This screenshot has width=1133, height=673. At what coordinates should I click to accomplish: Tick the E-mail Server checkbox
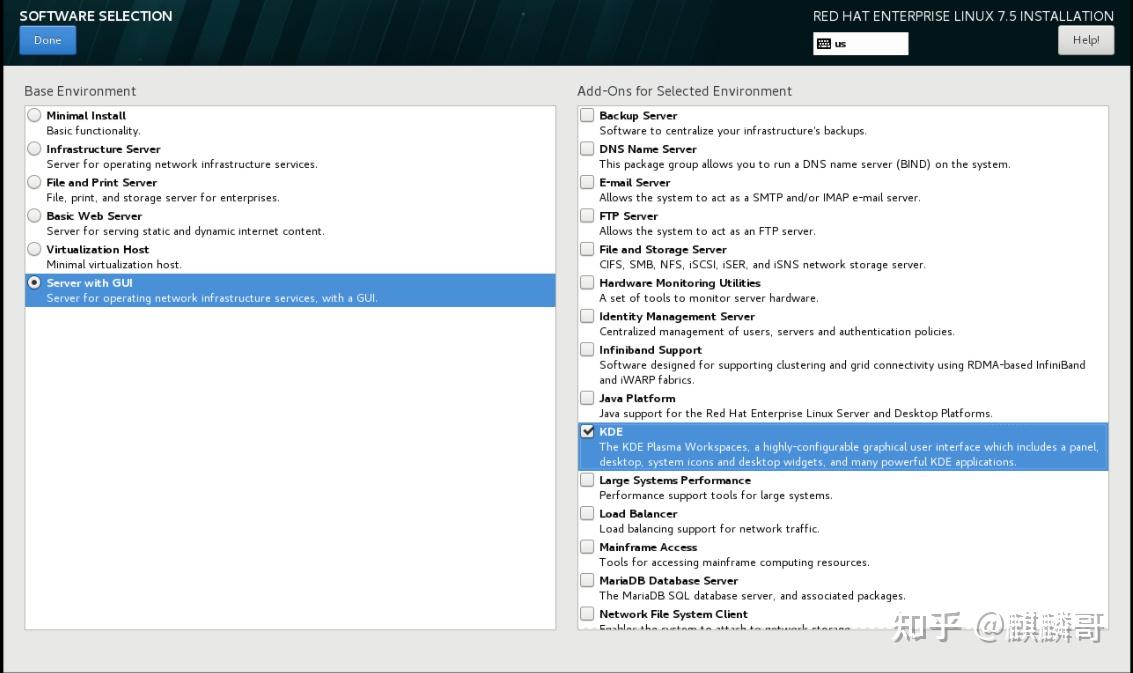tap(587, 182)
